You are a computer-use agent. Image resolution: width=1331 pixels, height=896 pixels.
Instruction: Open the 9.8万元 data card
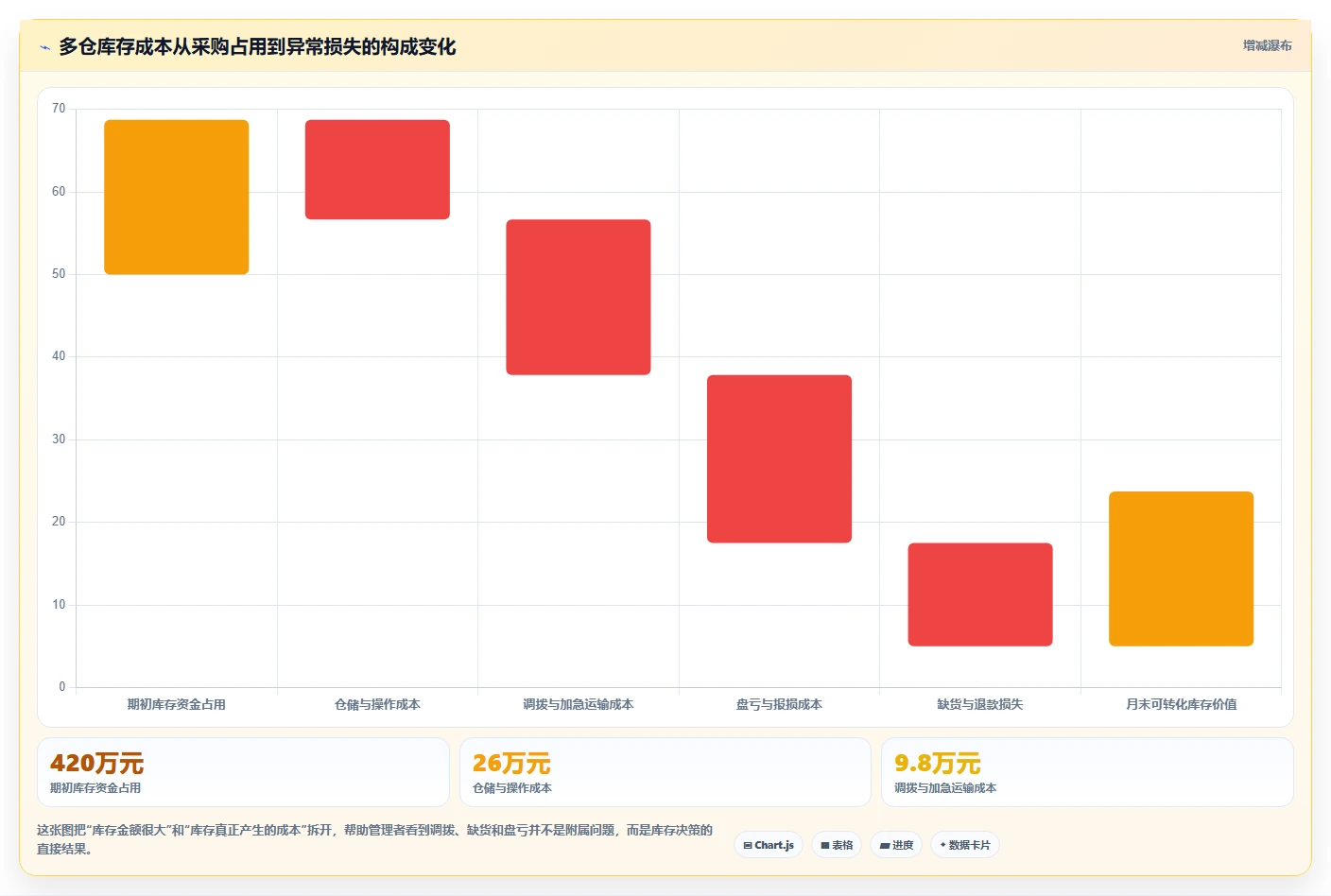pyautogui.click(x=1087, y=772)
